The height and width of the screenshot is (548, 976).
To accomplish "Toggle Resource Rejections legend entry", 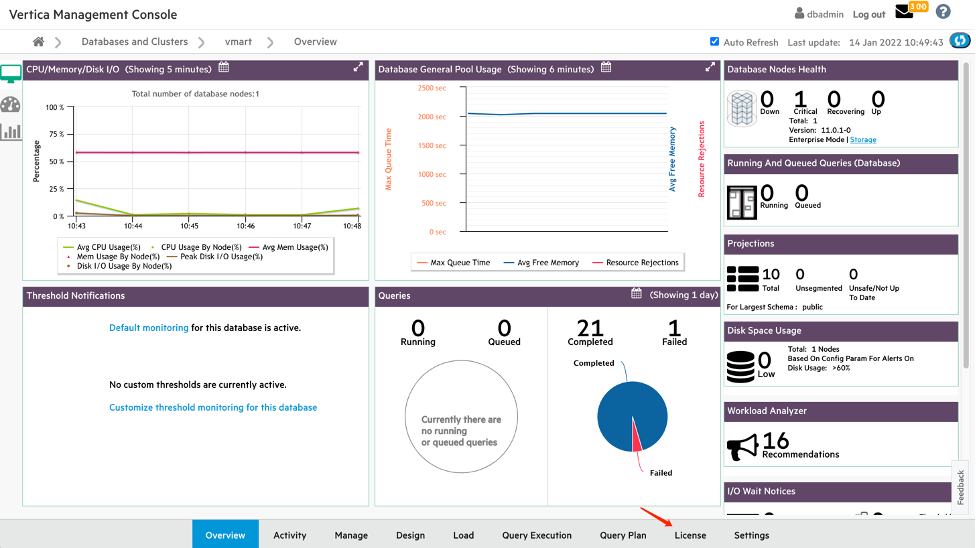I will (635, 263).
